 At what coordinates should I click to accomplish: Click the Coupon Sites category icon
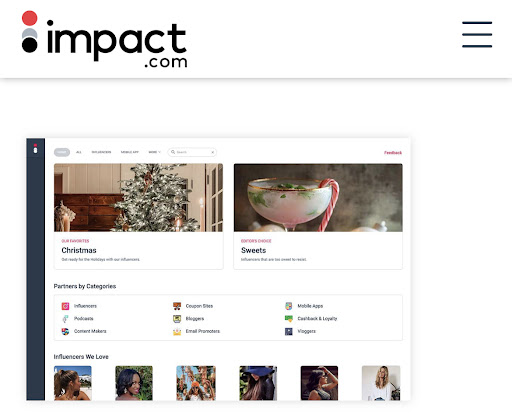click(177, 306)
